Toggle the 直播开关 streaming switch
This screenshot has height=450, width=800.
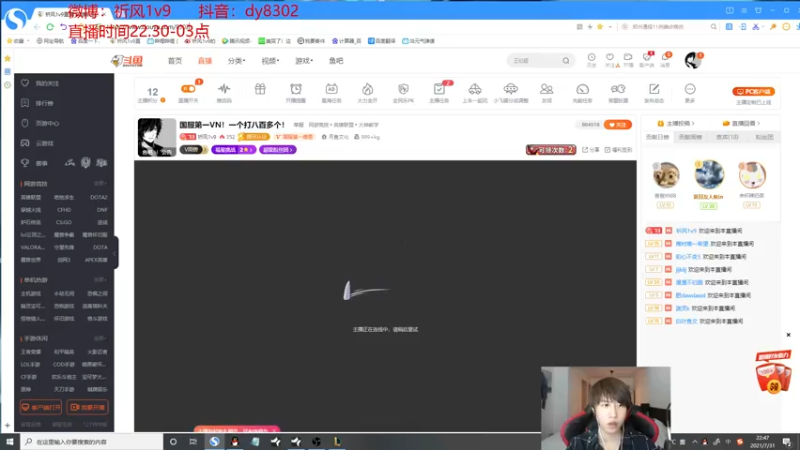point(188,89)
